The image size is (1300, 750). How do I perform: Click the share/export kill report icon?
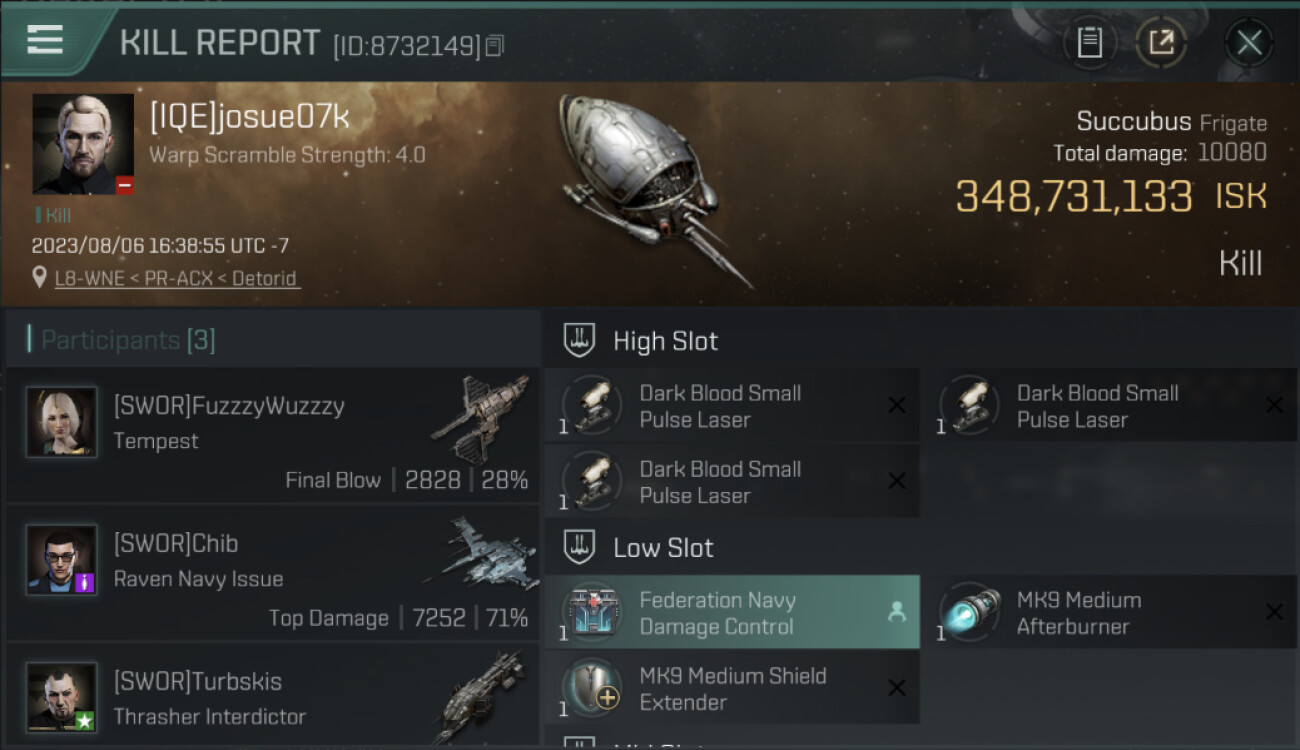[x=1162, y=43]
